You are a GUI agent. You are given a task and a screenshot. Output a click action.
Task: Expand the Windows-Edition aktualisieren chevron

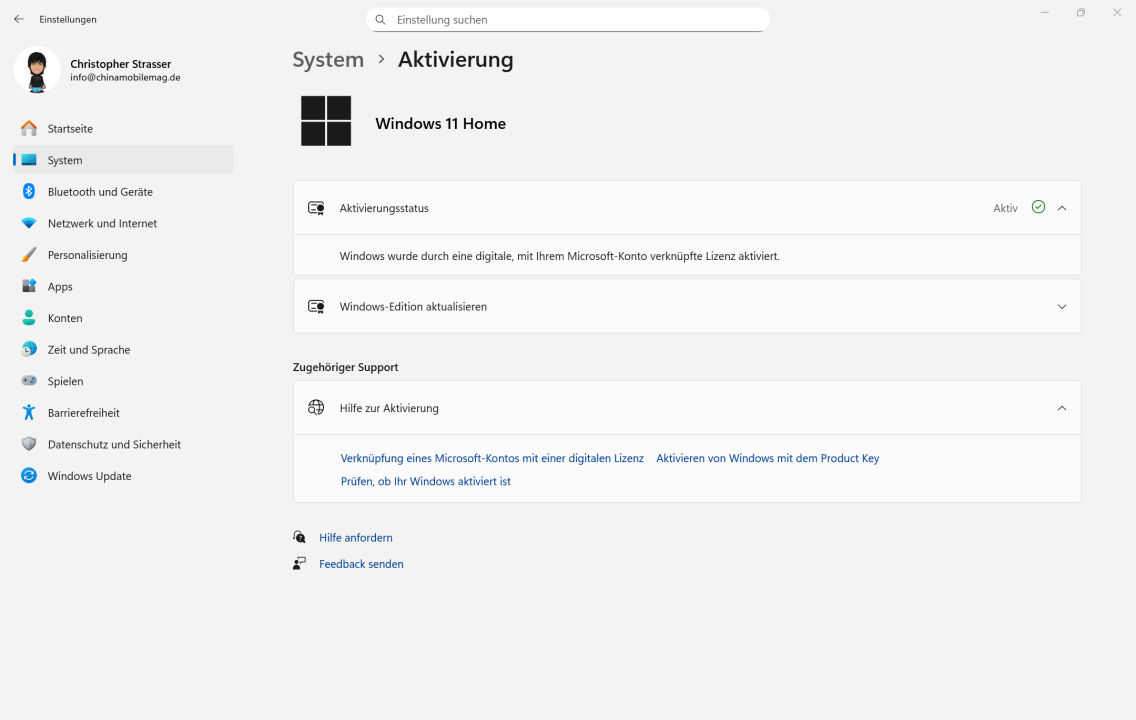pos(1062,306)
